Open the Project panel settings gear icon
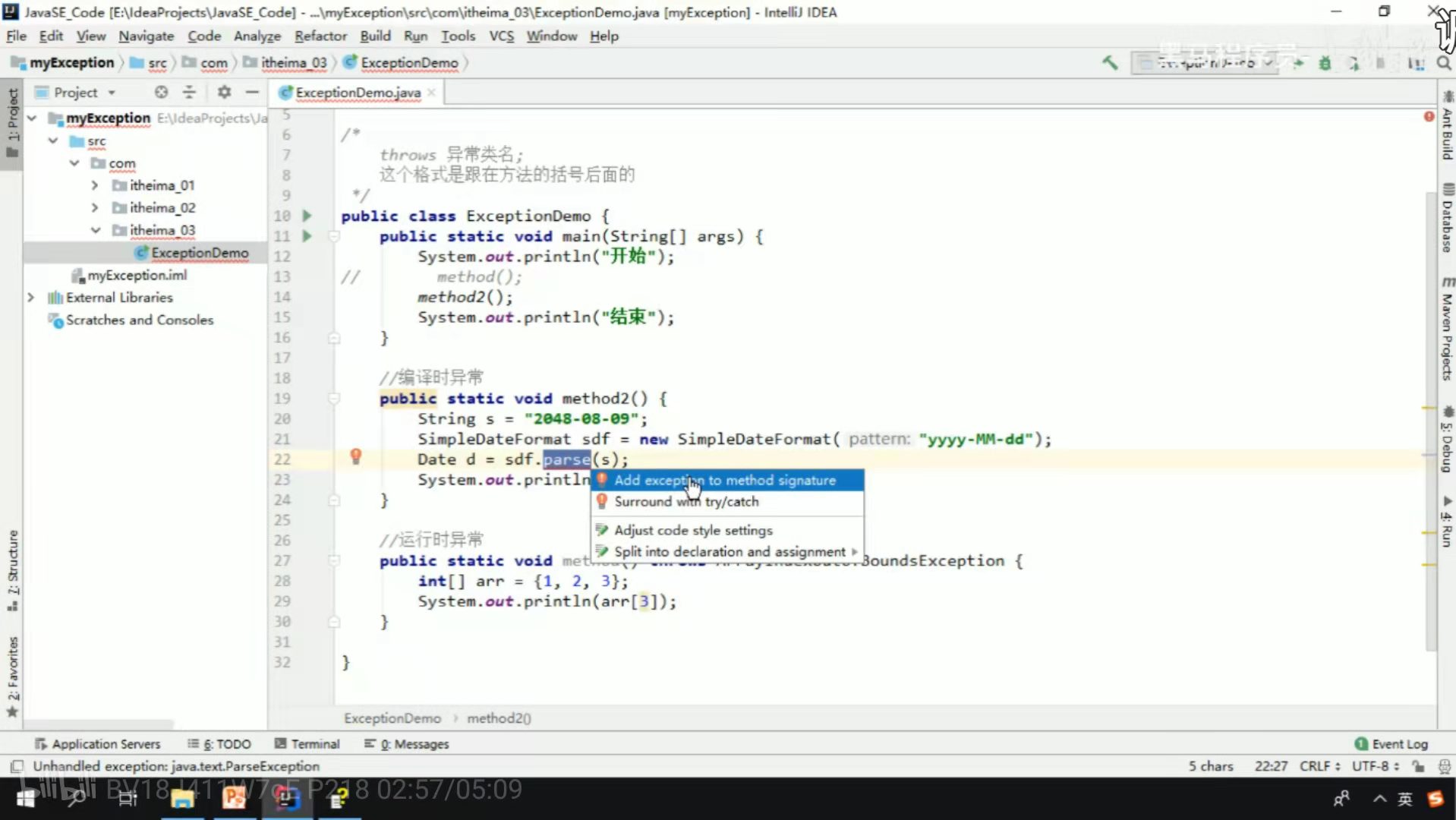 224,92
